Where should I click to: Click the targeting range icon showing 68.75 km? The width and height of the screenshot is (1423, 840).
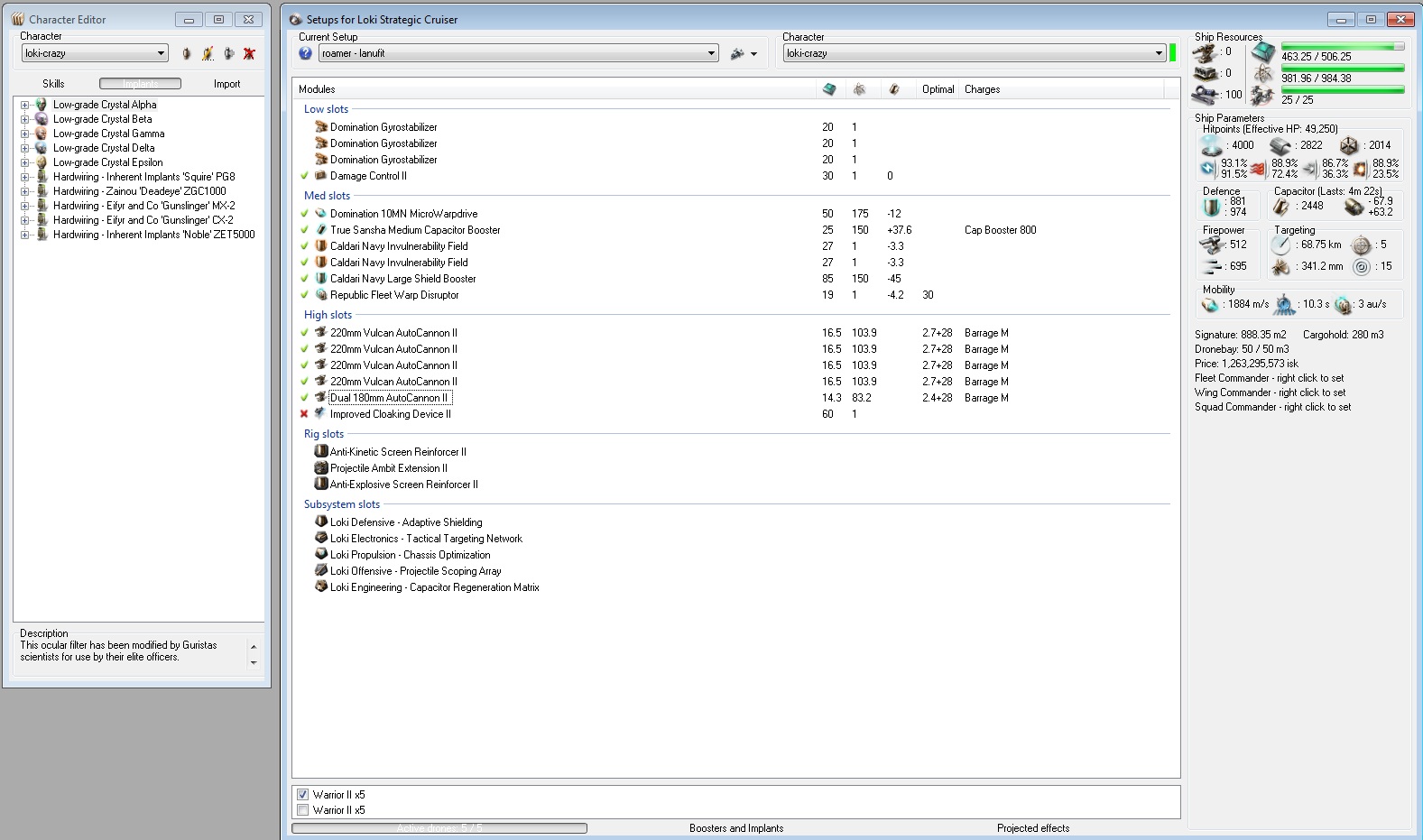click(1282, 245)
